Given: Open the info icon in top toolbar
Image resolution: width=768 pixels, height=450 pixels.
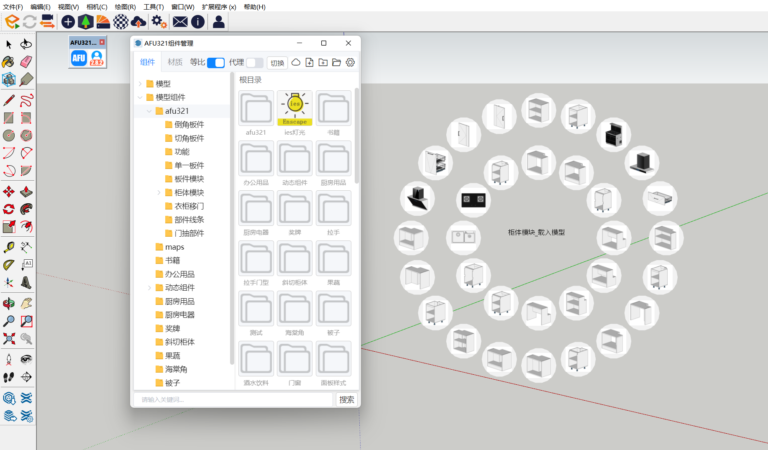Looking at the screenshot, I should [x=198, y=21].
